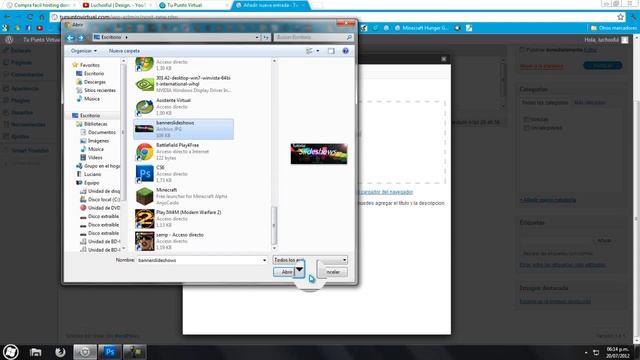Viewport: 640px width, 360px height.
Task: Open the Nombre filename dropdown arrow
Action: pos(264,260)
